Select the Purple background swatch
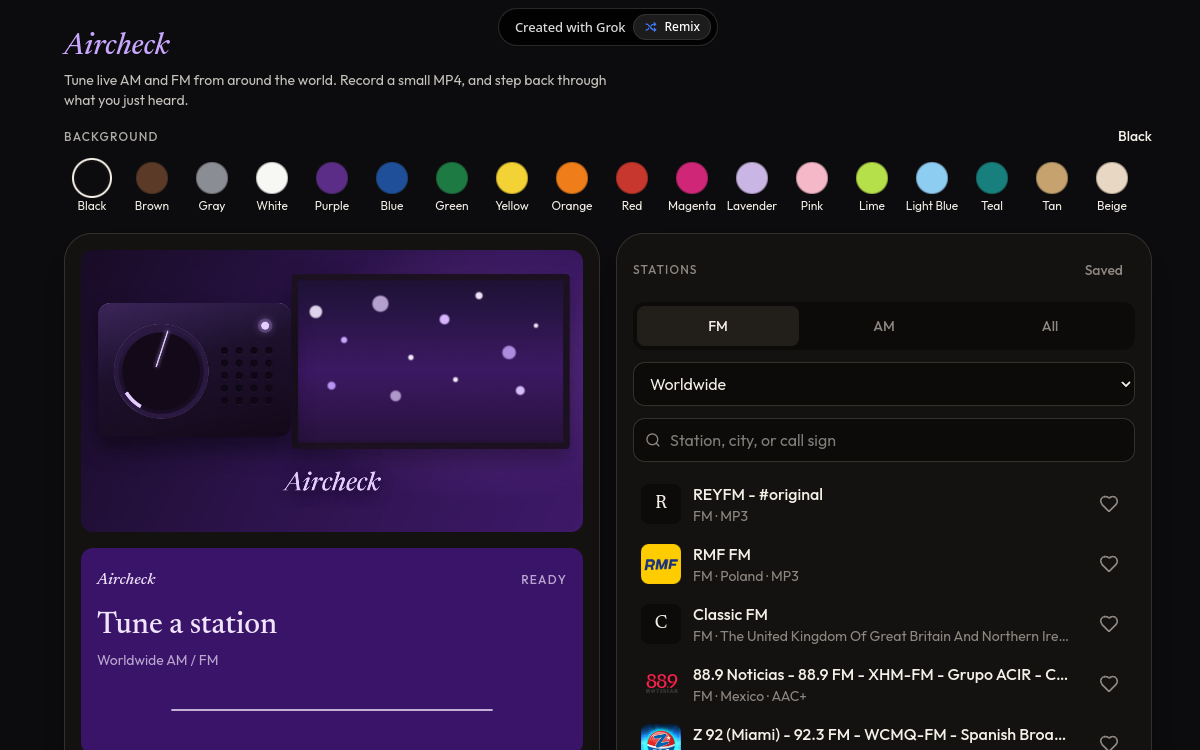 pos(332,178)
